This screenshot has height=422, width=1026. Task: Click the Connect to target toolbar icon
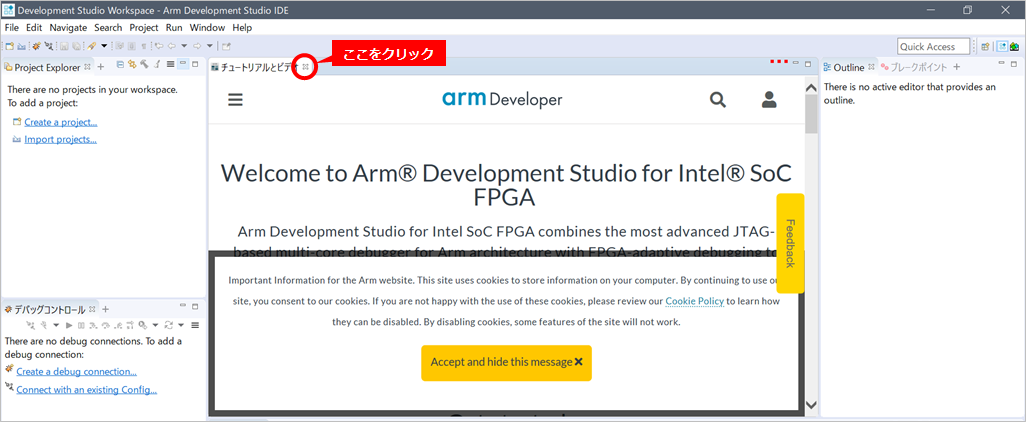[49, 46]
